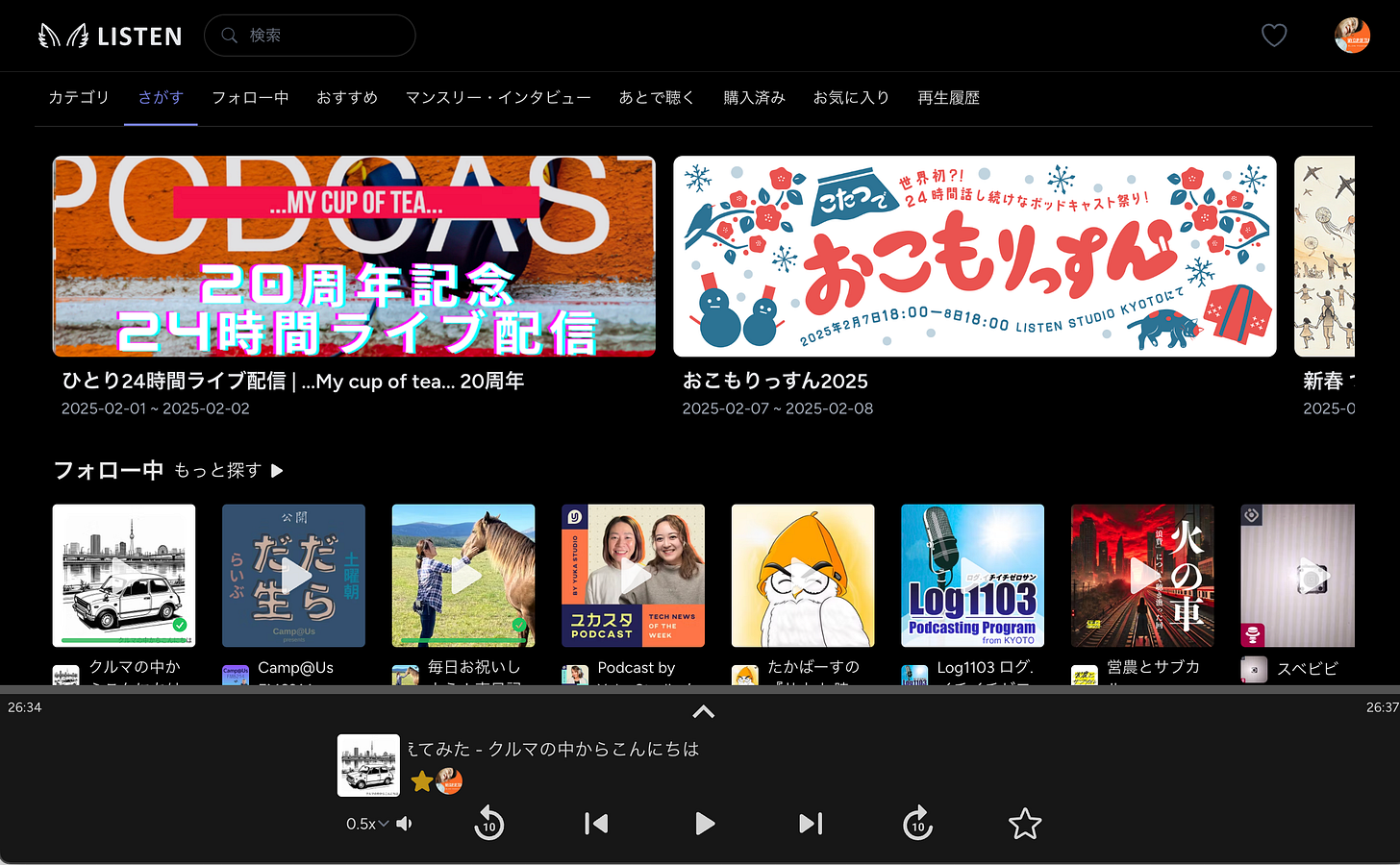This screenshot has height=865, width=1400.
Task: Click the gold star under episode title
Action: click(x=421, y=781)
